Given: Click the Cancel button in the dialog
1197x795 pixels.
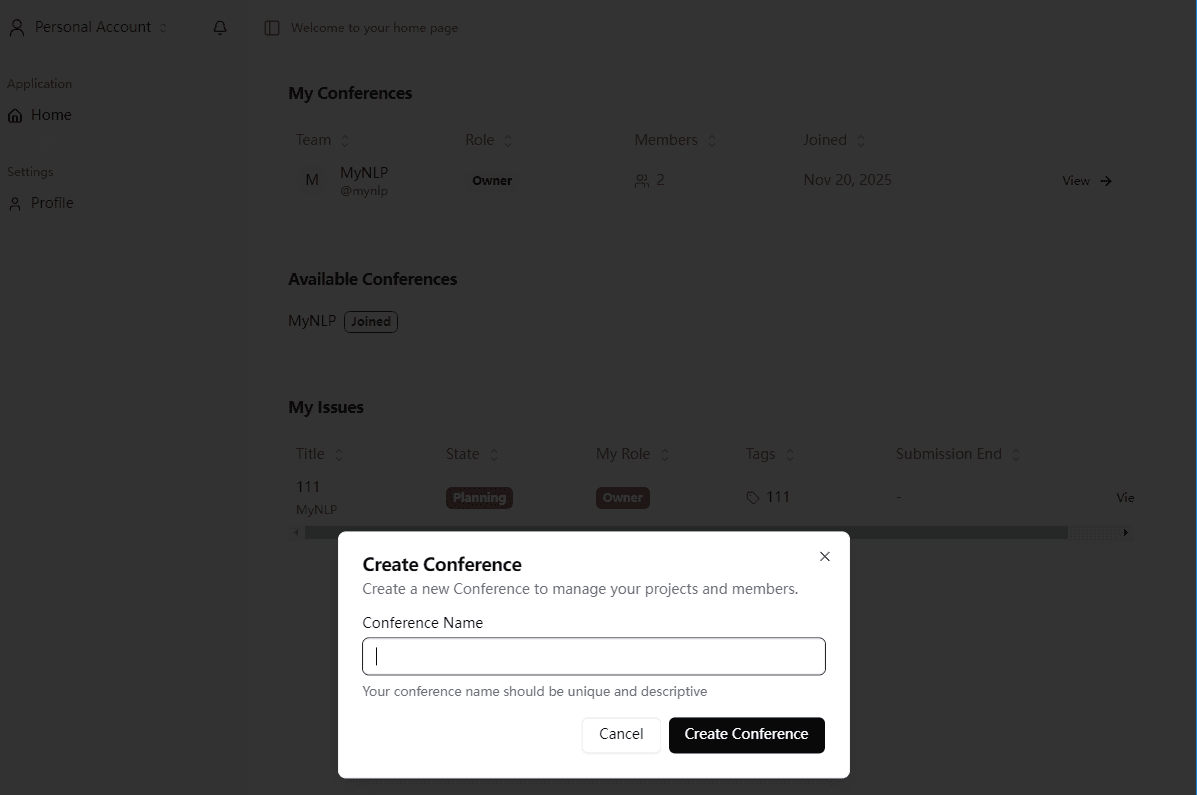Looking at the screenshot, I should 621,734.
